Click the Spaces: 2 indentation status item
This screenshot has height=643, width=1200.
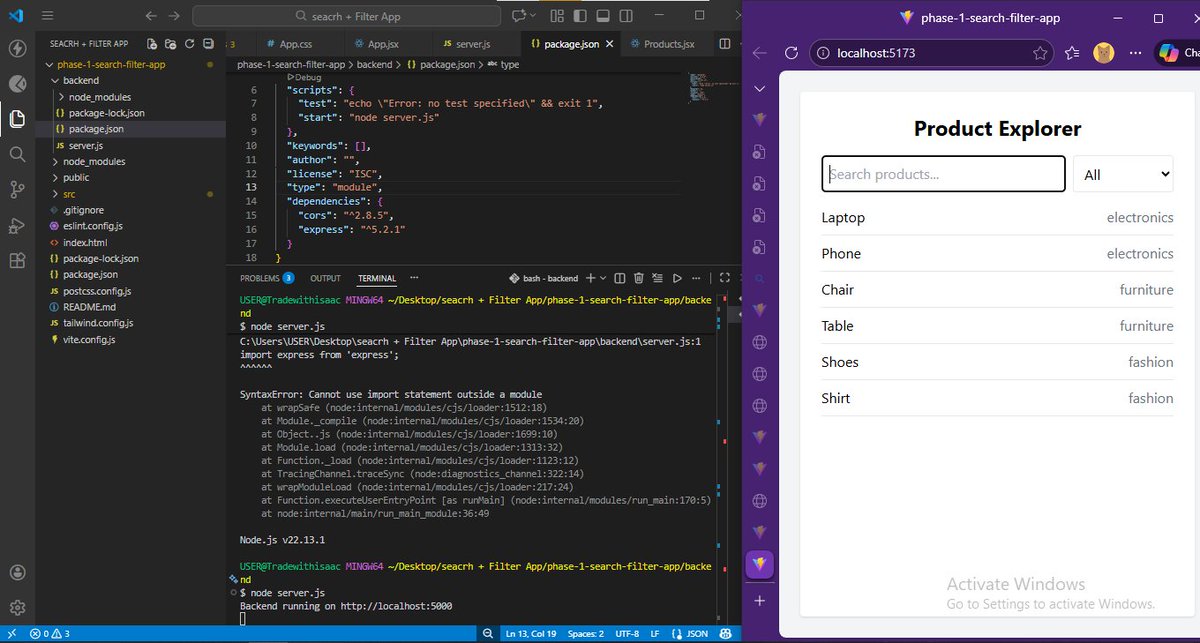pyautogui.click(x=586, y=634)
